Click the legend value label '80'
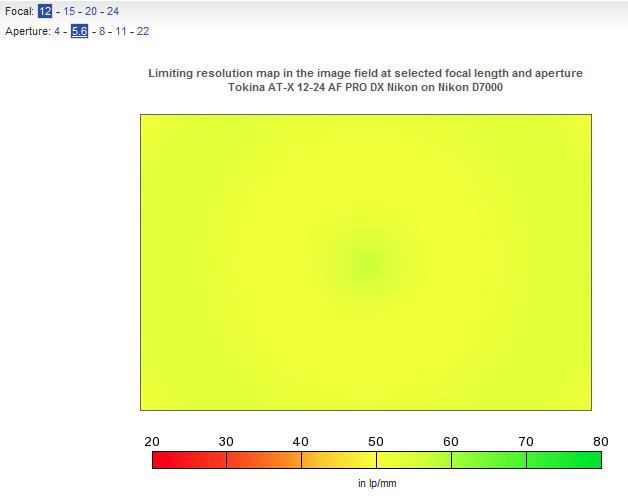 601,442
